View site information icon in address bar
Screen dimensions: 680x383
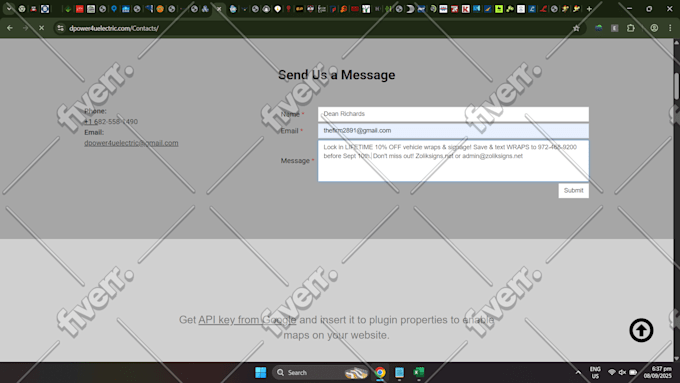coord(61,28)
